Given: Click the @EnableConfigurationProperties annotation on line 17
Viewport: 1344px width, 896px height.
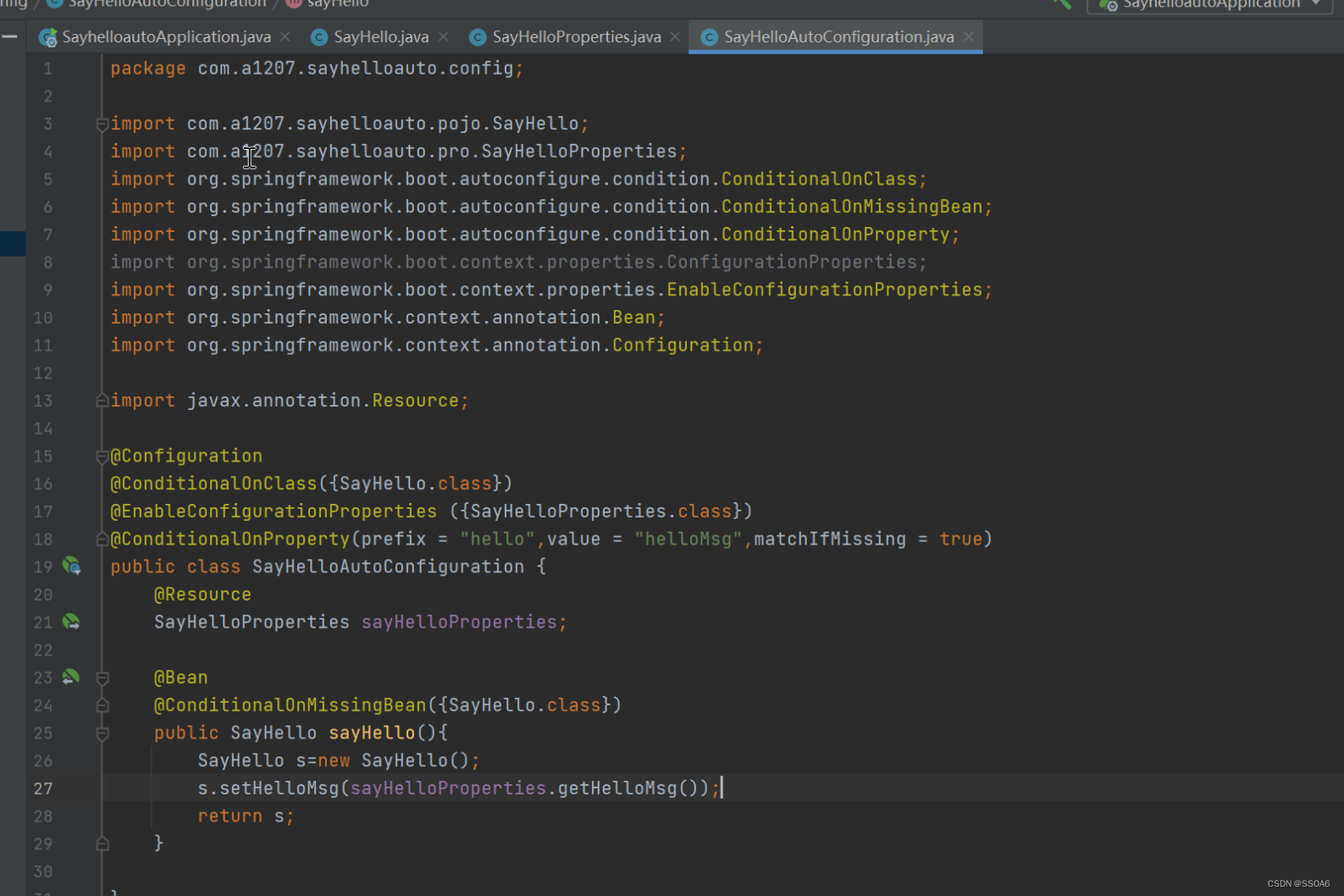Looking at the screenshot, I should click(x=274, y=512).
